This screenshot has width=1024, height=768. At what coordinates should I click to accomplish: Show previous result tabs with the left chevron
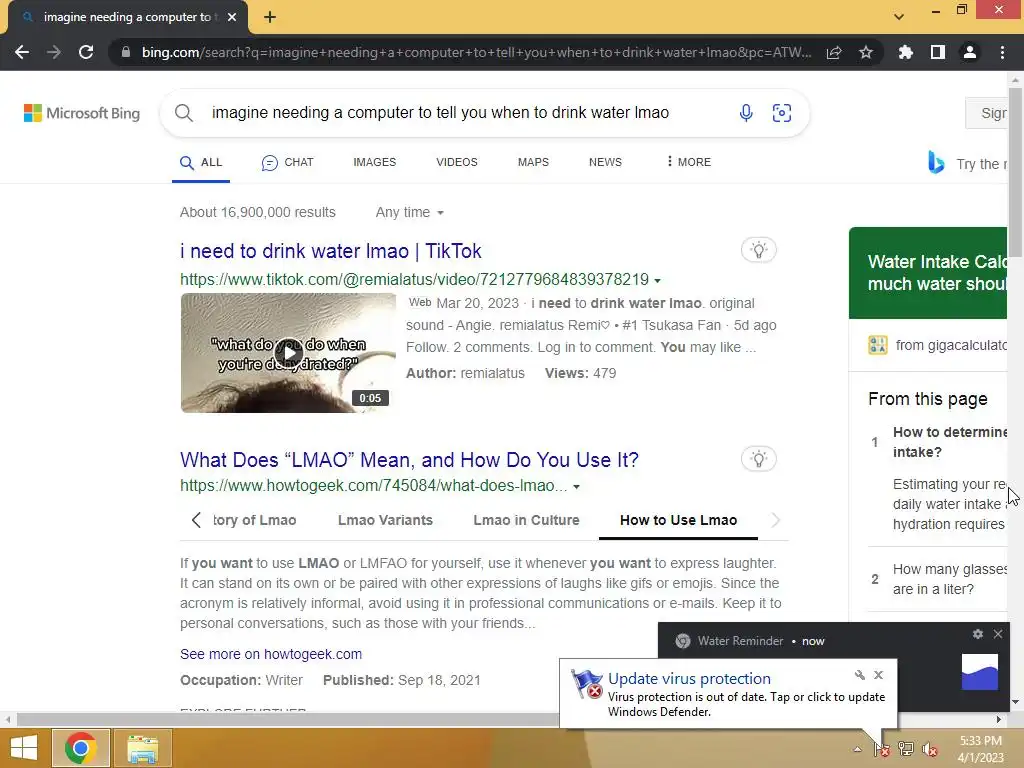pyautogui.click(x=196, y=520)
